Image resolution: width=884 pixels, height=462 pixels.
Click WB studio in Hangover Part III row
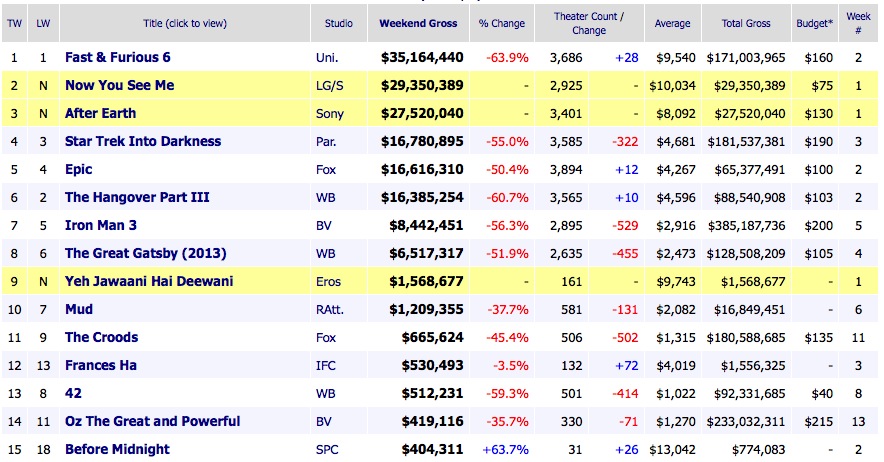pos(326,197)
